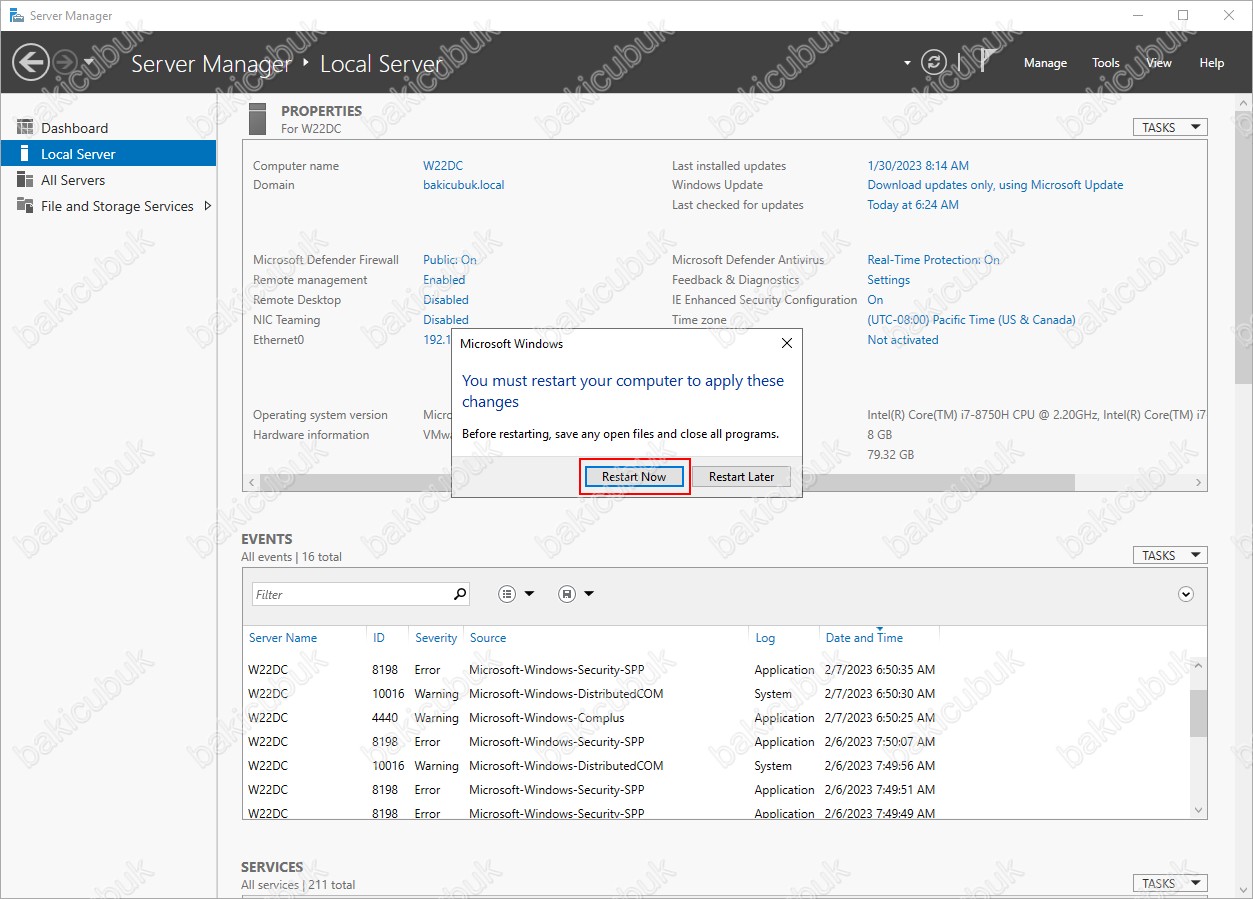Open the notifications flag
Viewport: 1253px width, 899px height.
tap(986, 62)
